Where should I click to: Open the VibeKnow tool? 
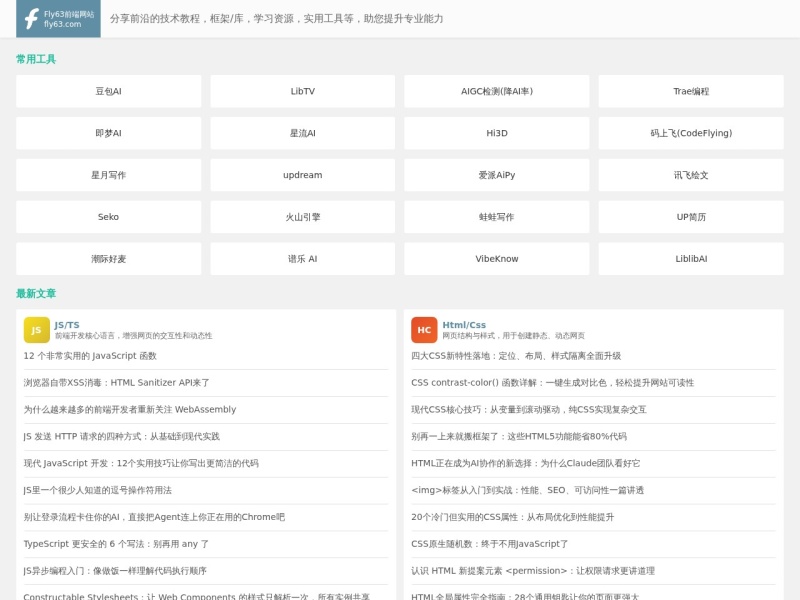(497, 259)
